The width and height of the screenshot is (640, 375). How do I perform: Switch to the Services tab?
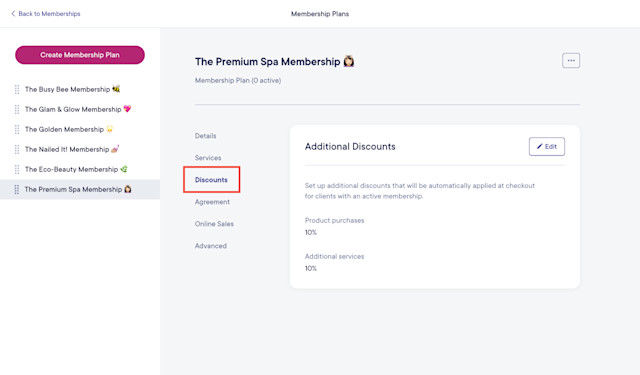click(208, 158)
